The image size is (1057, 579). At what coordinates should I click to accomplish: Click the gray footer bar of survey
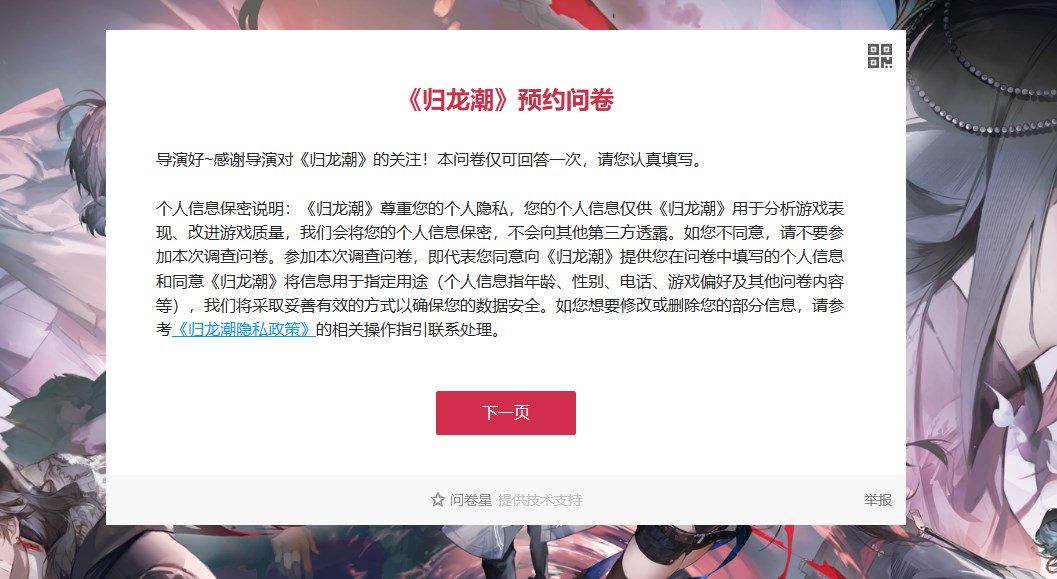506,500
